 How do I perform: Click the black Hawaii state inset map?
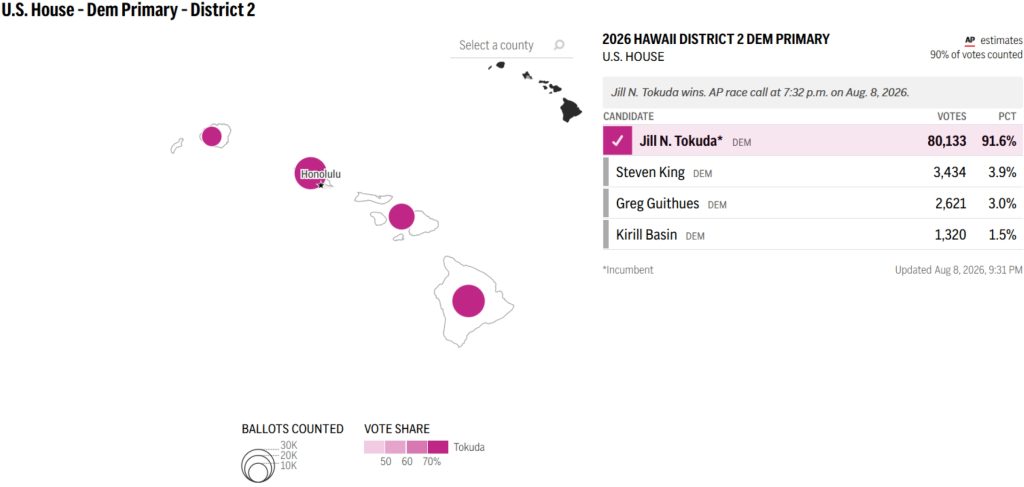[535, 91]
